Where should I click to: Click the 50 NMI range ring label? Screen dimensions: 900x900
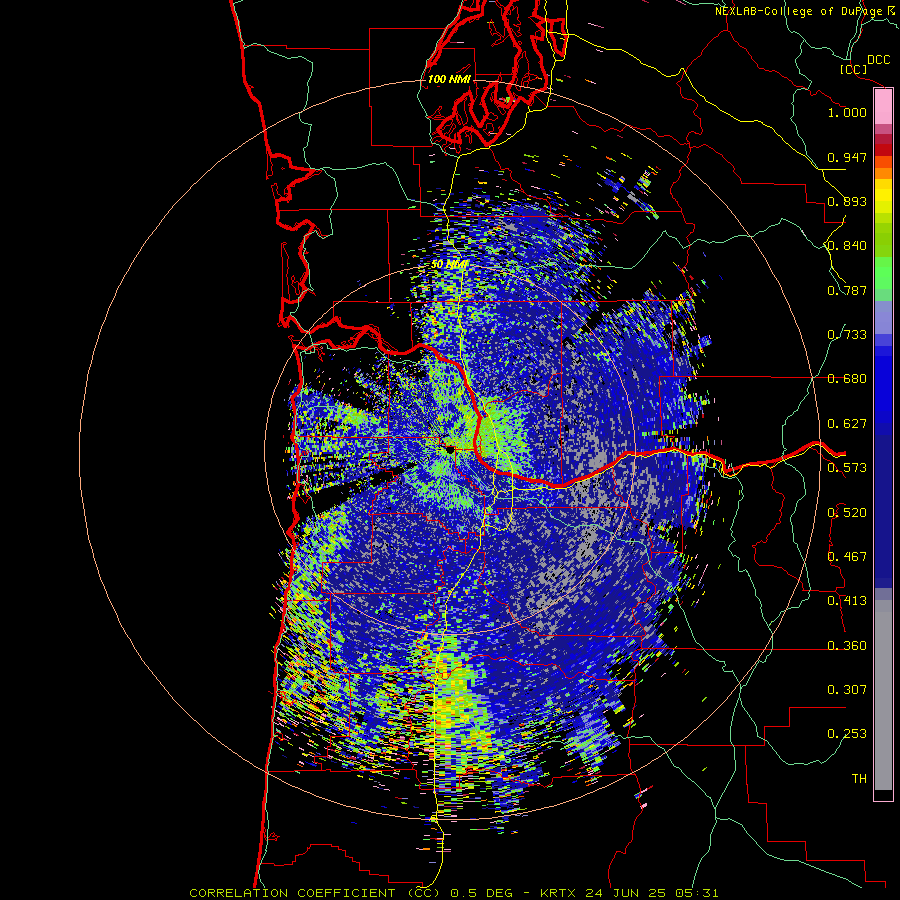point(449,265)
